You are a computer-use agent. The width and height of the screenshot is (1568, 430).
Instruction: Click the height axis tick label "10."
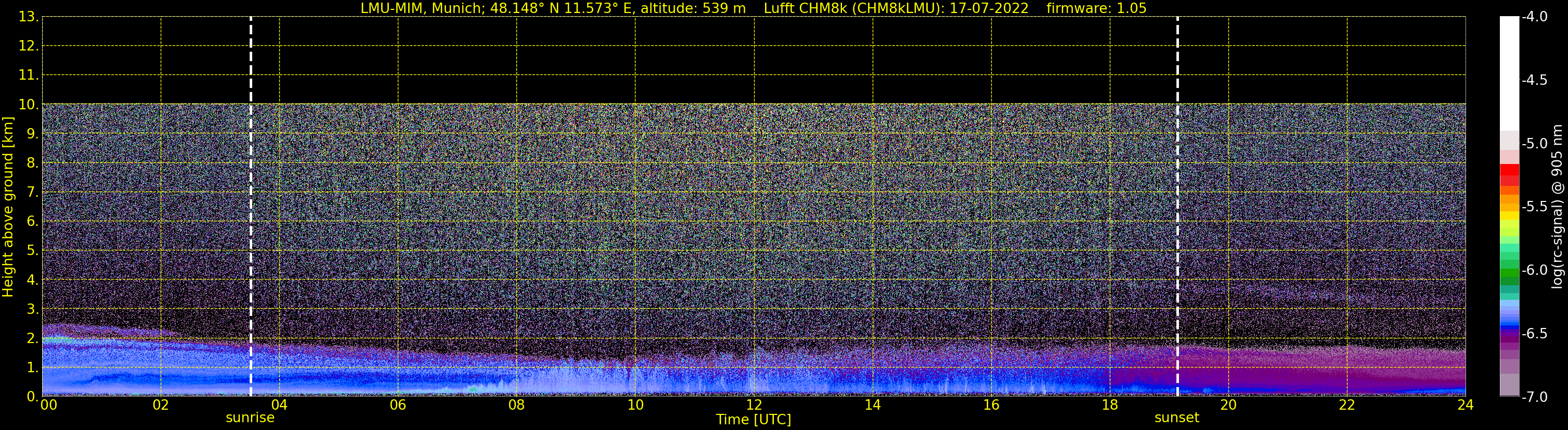29,105
